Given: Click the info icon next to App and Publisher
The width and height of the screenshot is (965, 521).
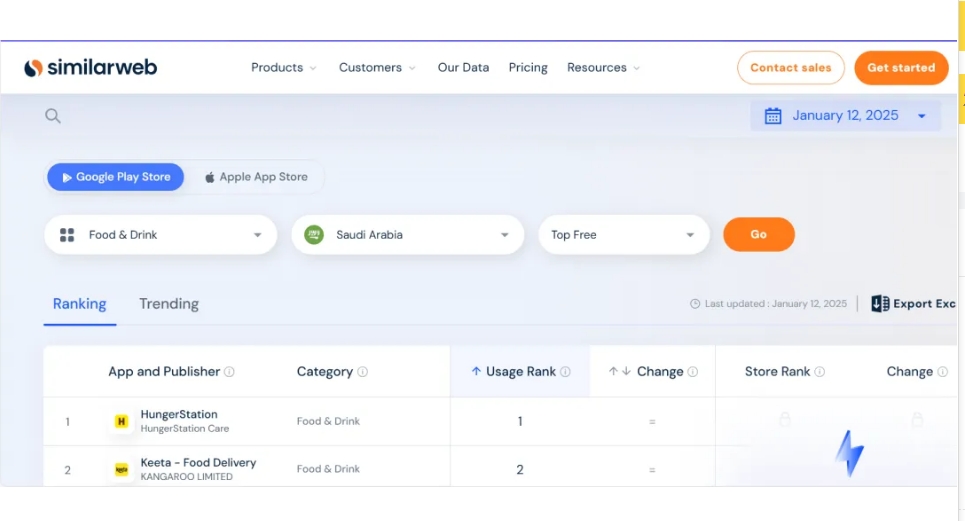Looking at the screenshot, I should point(229,372).
